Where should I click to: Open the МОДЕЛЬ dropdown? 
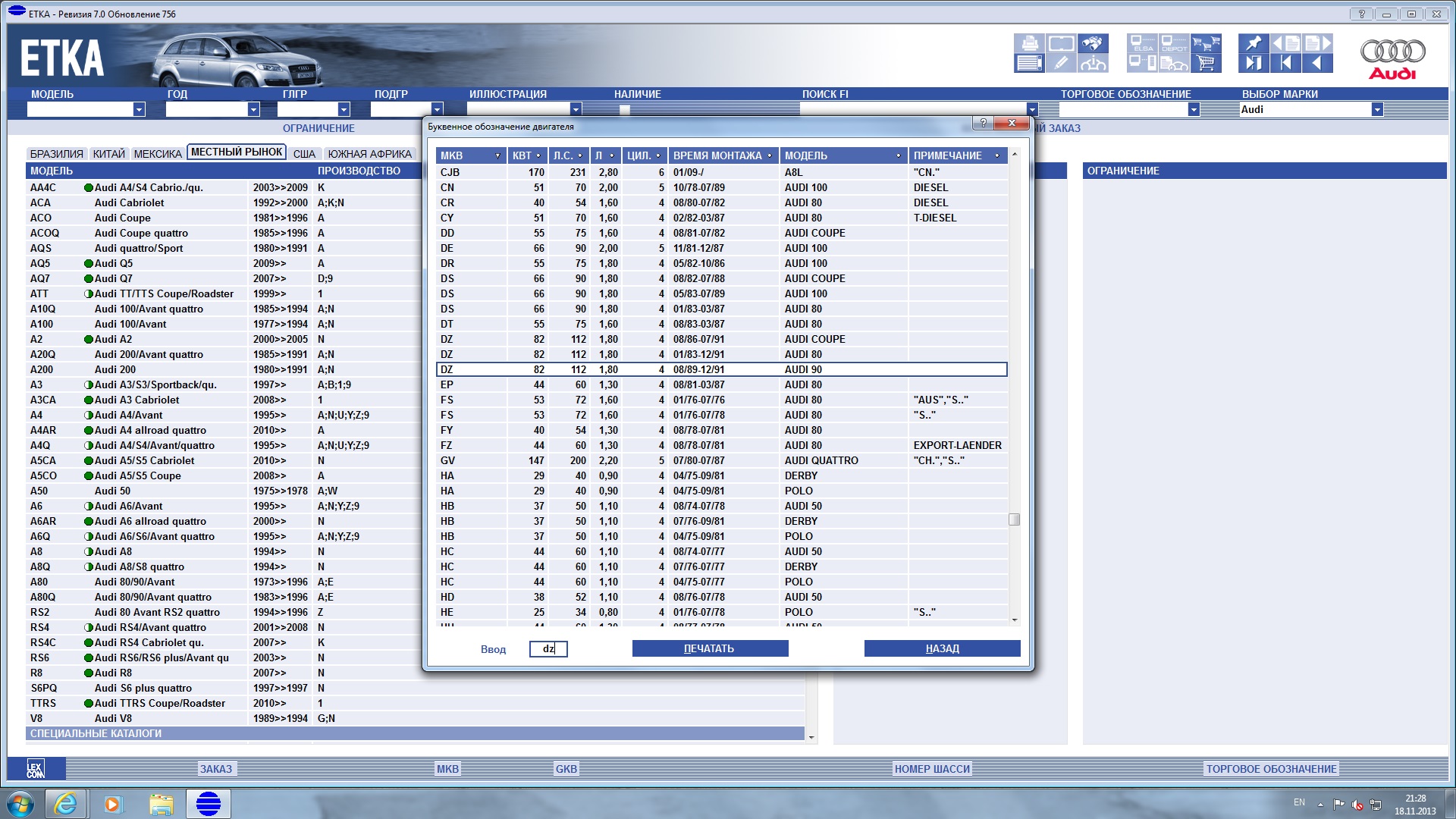point(139,109)
